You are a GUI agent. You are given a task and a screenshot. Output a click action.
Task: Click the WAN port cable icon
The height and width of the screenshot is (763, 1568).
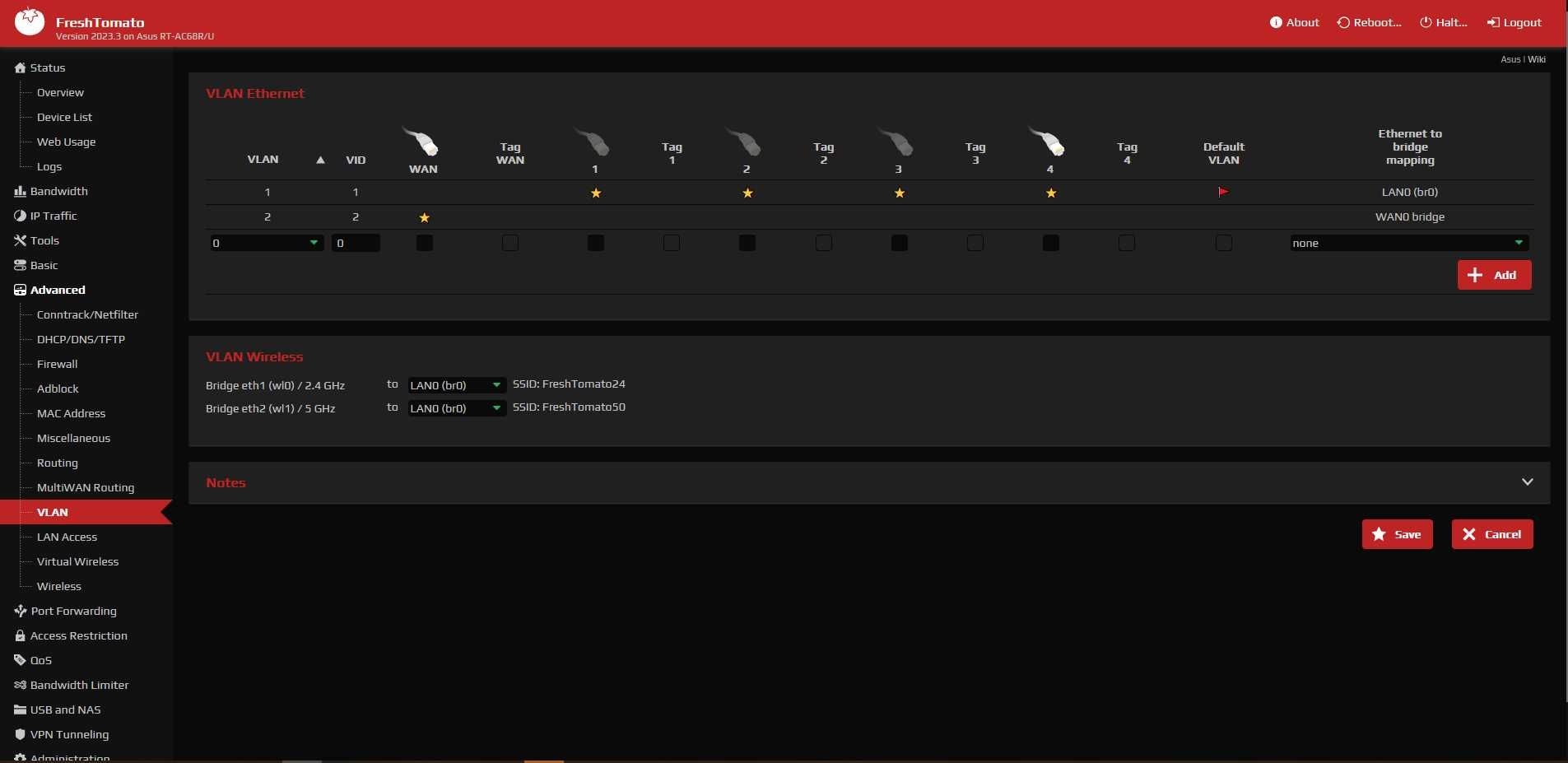coord(421,141)
